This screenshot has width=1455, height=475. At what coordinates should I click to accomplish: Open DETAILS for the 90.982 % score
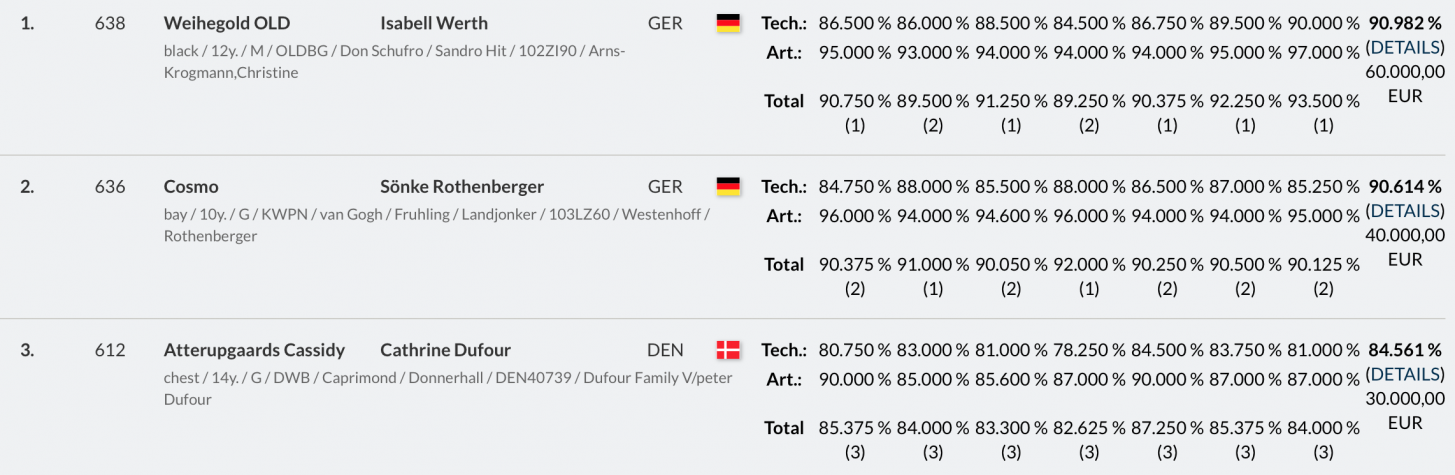pos(1405,46)
